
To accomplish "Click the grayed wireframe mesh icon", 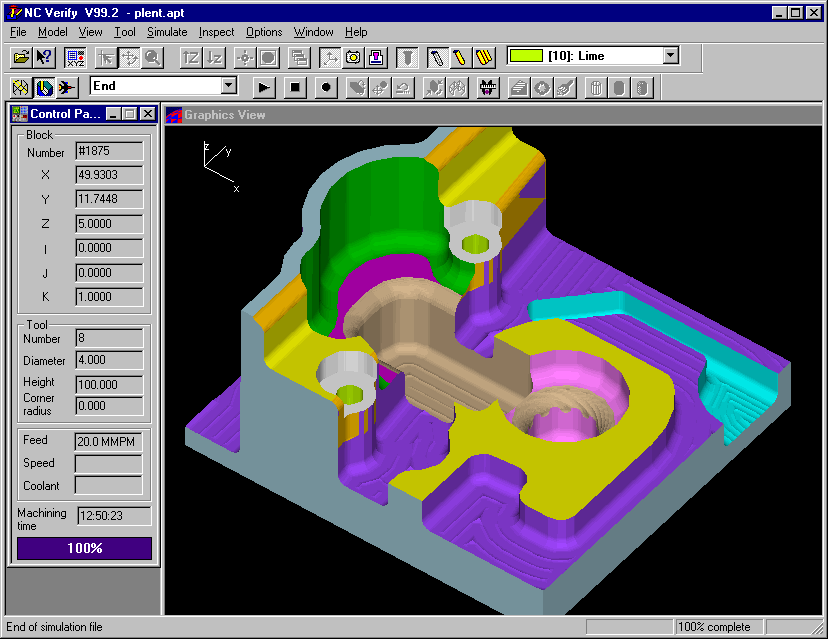I will 458,87.
